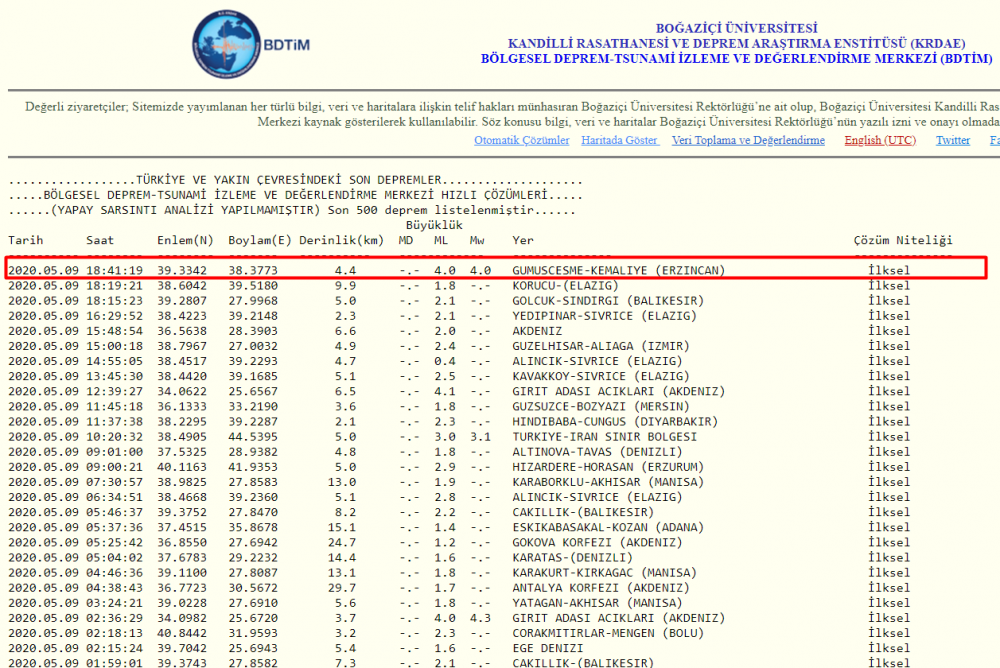Select the TURKIYE-IRAN SINIR BOLGESI entry
1000x668 pixels.
coord(604,437)
